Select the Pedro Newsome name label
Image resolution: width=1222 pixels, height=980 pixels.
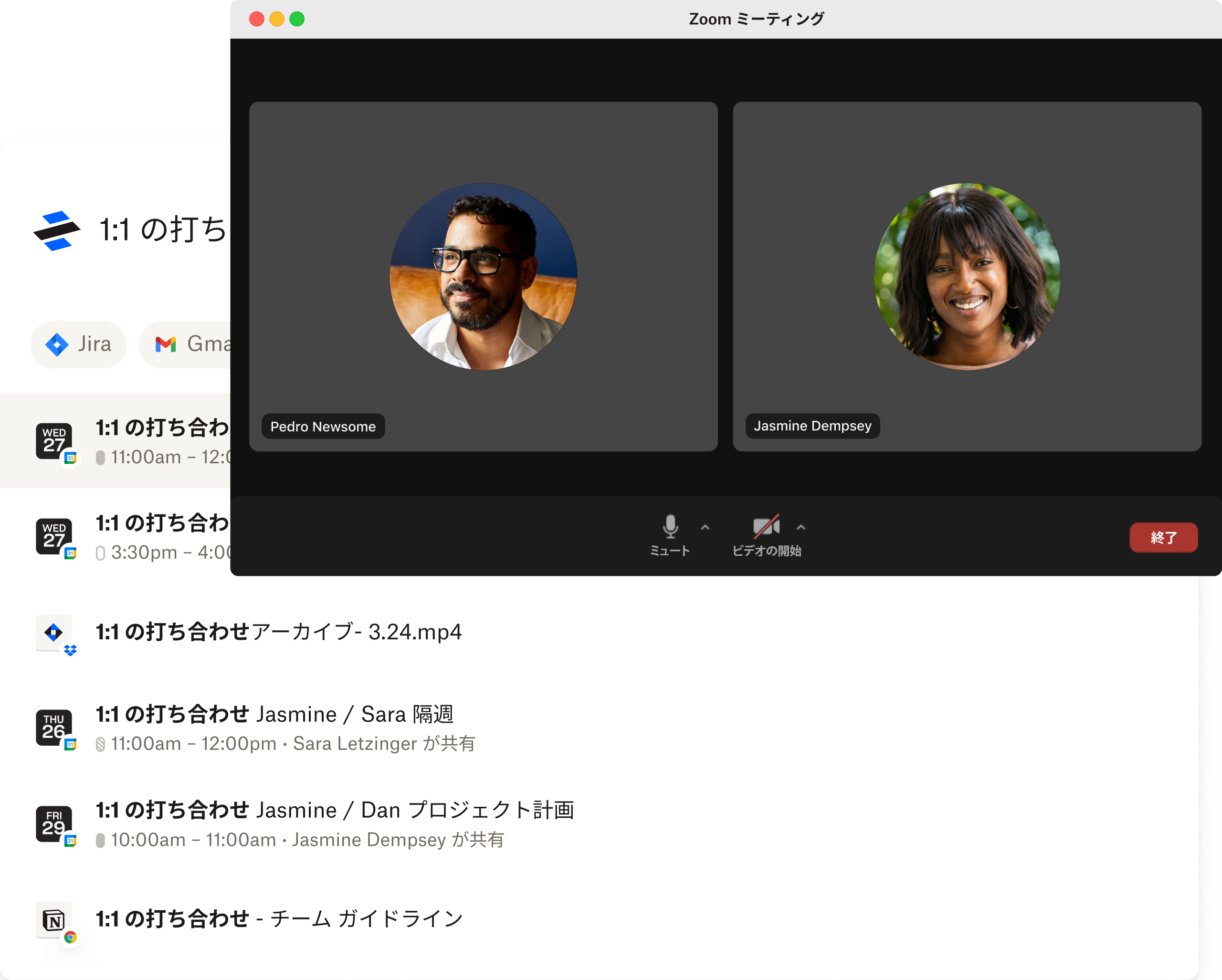click(x=323, y=426)
